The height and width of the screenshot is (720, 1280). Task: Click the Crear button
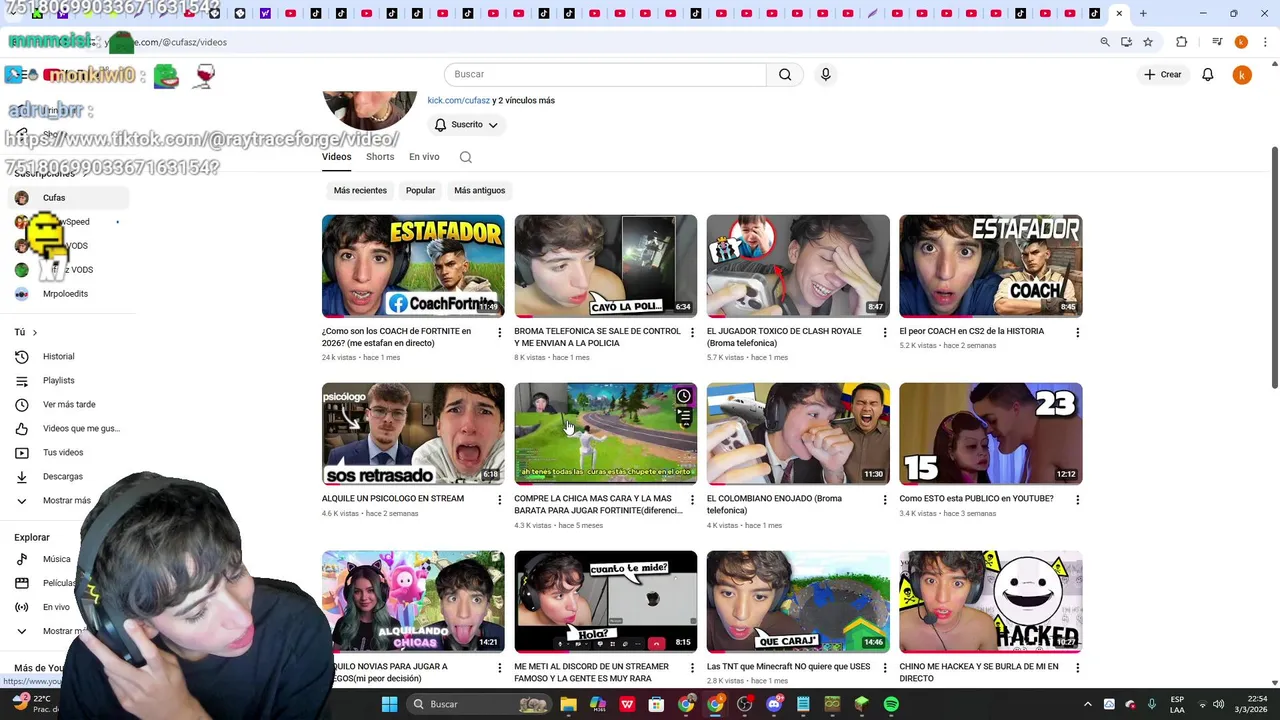pyautogui.click(x=1163, y=74)
